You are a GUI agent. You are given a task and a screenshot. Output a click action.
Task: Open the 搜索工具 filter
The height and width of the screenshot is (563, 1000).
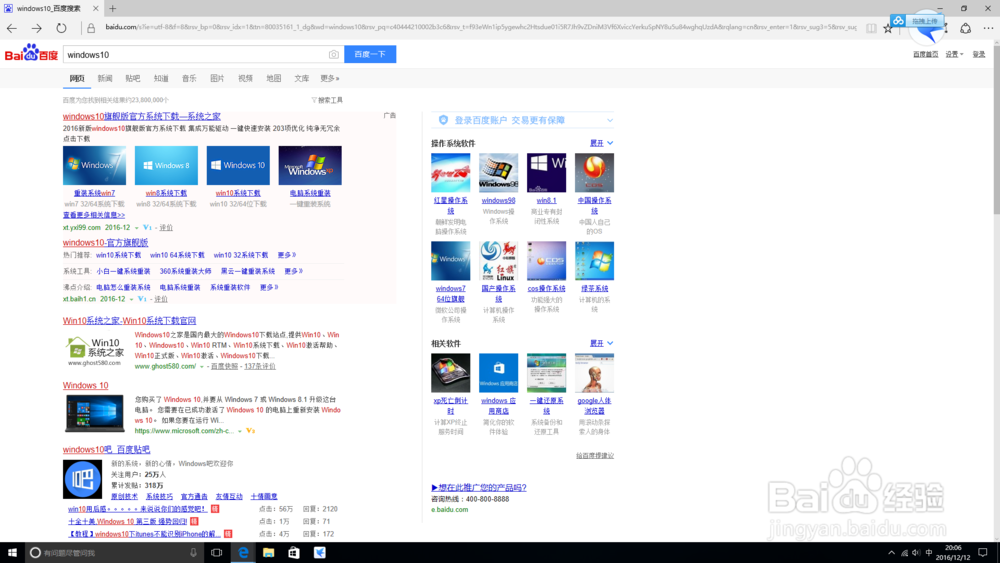click(327, 100)
